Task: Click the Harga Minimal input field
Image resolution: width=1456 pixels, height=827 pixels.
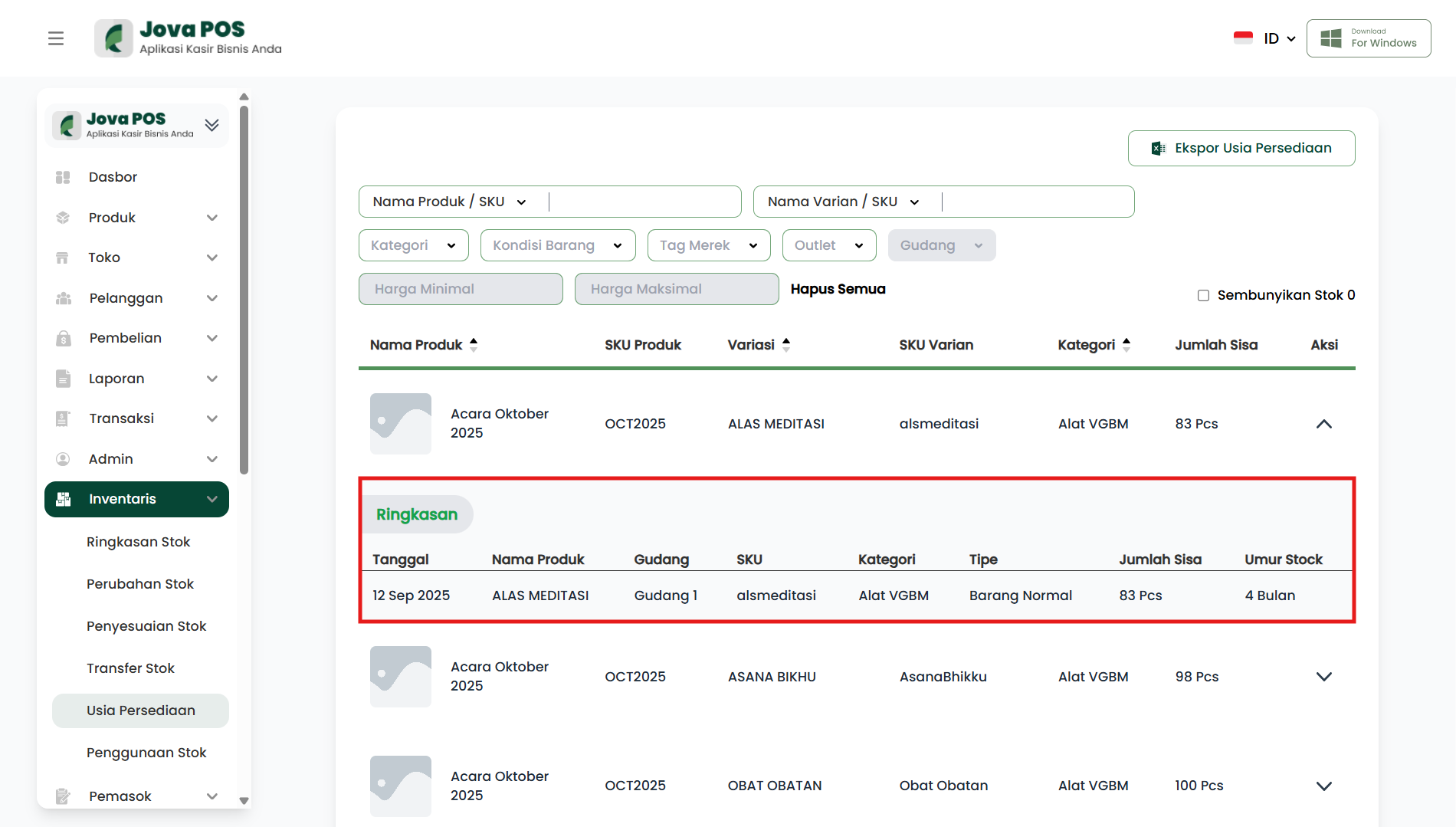Action: tap(461, 289)
